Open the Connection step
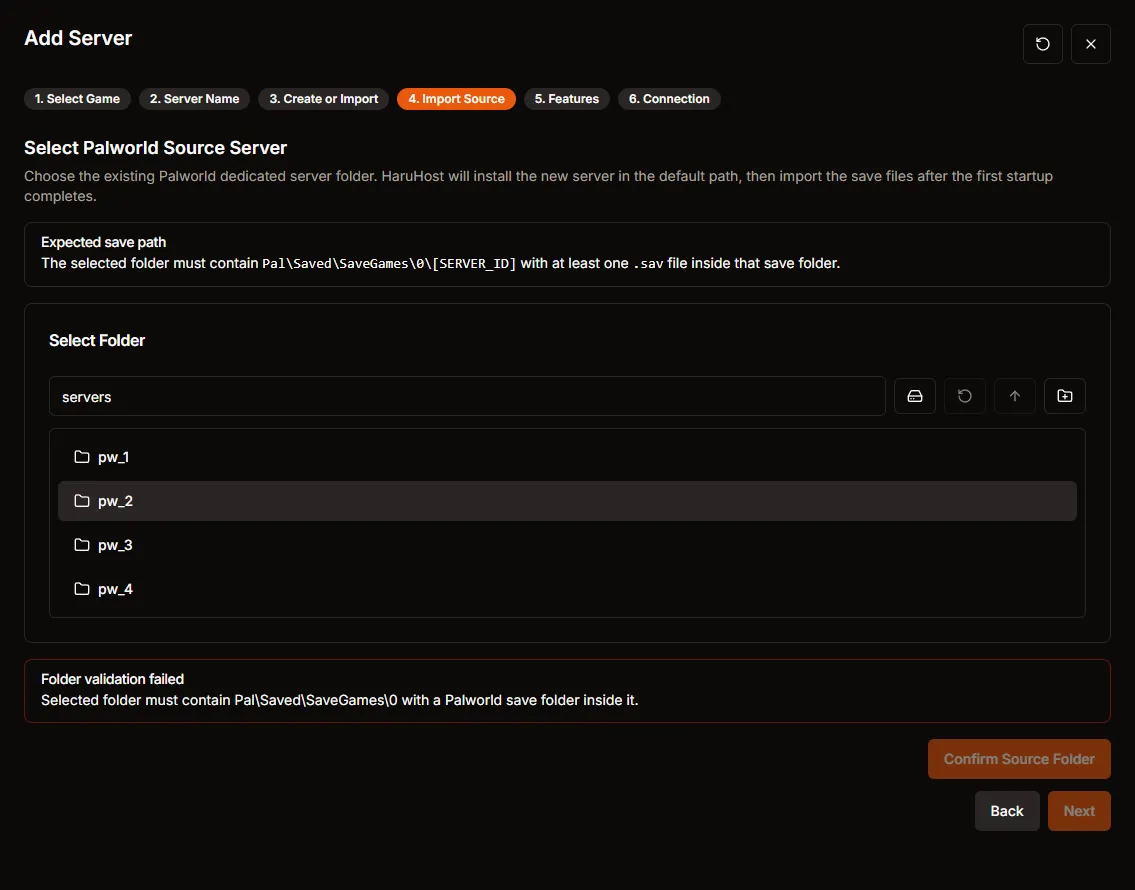The height and width of the screenshot is (890, 1135). (x=669, y=99)
